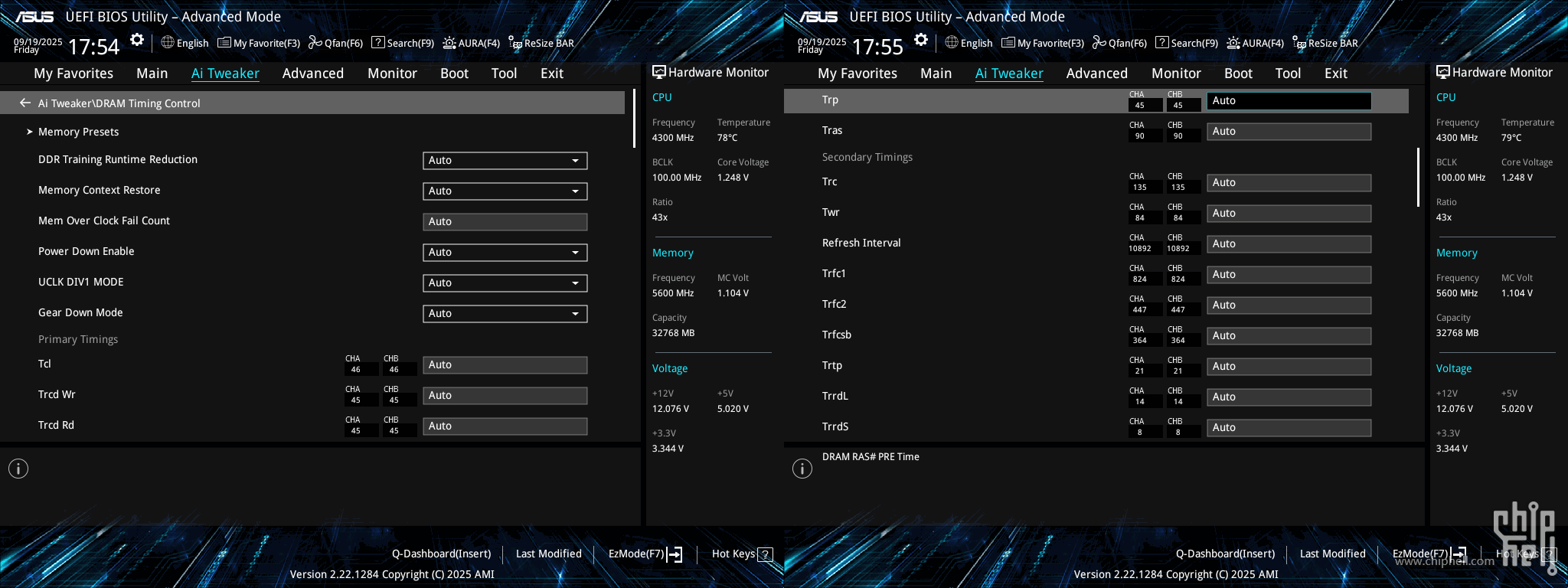This screenshot has height=588, width=1568.
Task: Click "DRAM RAS# PRE Time" help text
Action: coord(871,457)
